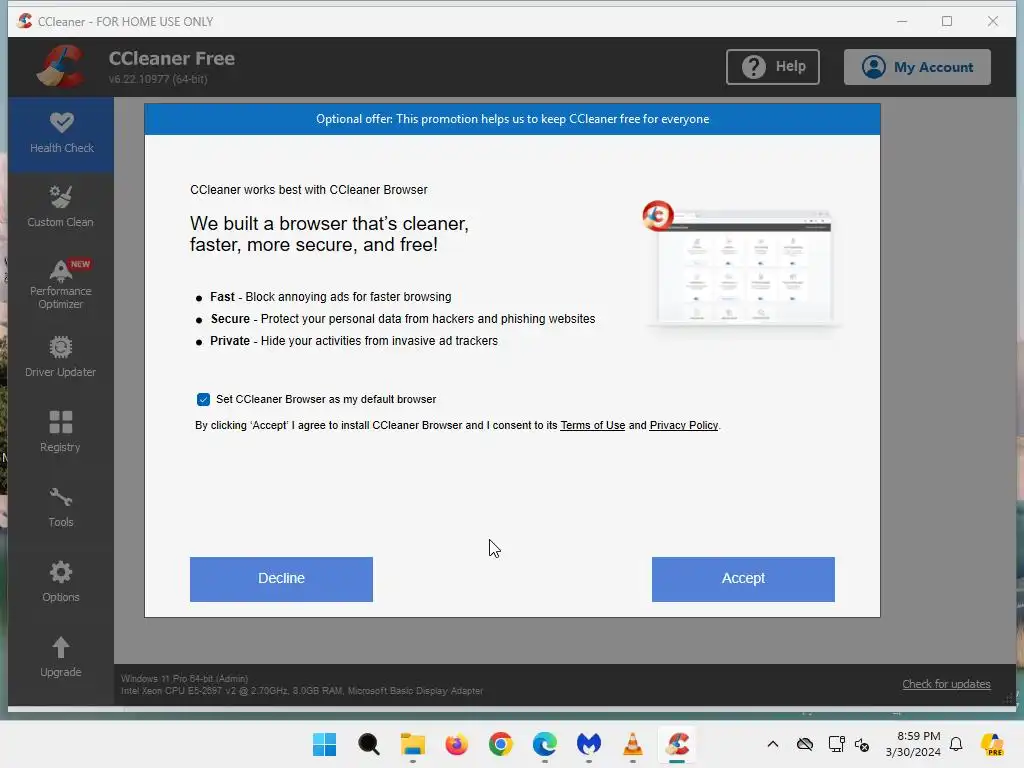Accept the CCleaner Browser installation
Viewport: 1024px width, 768px height.
[743, 579]
